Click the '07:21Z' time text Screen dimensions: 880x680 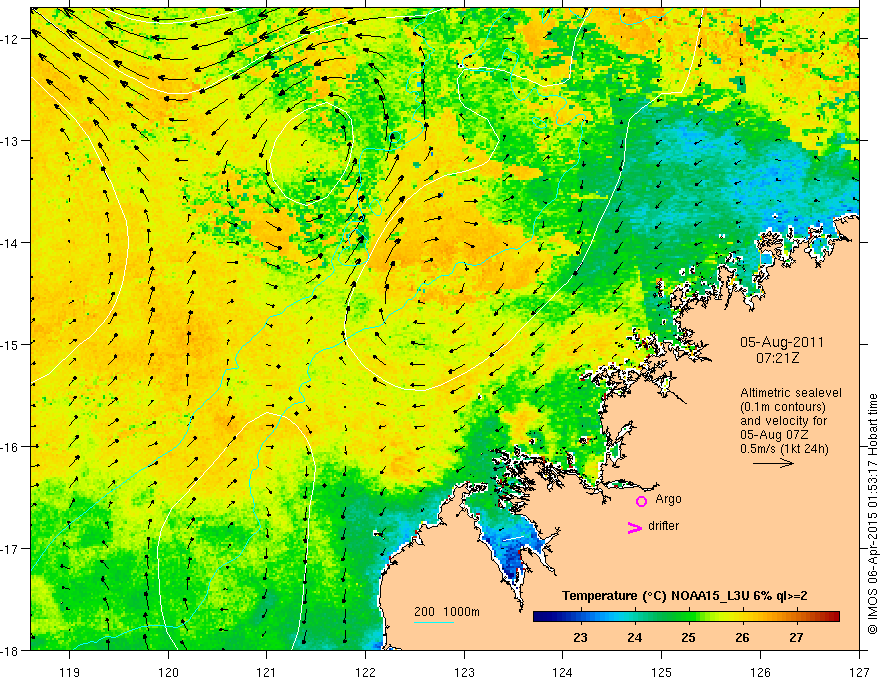coord(777,358)
